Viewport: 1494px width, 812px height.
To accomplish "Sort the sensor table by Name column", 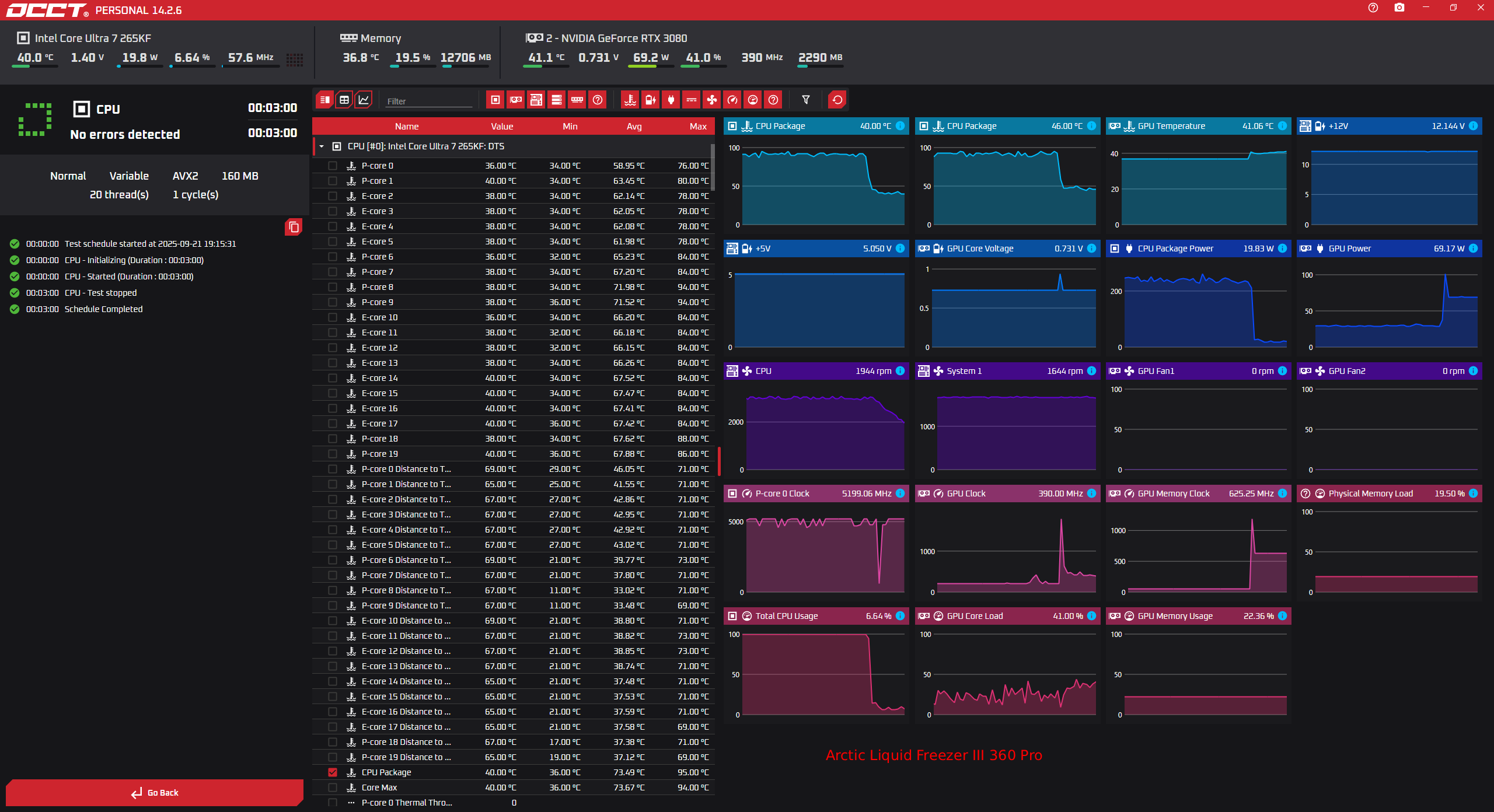I will tap(407, 126).
